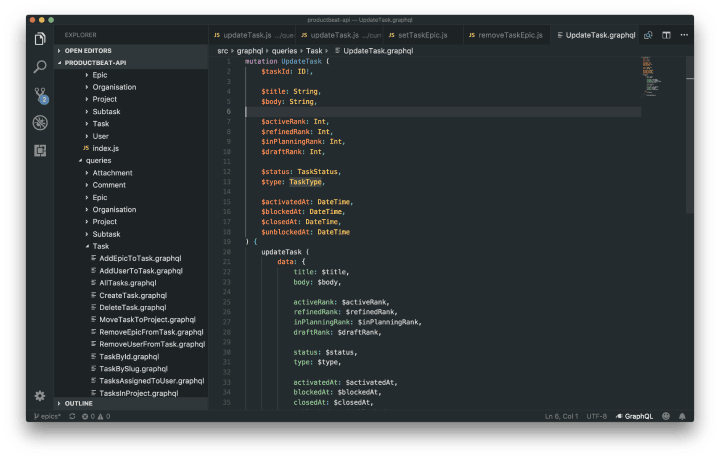Expand the User folder

131,136
